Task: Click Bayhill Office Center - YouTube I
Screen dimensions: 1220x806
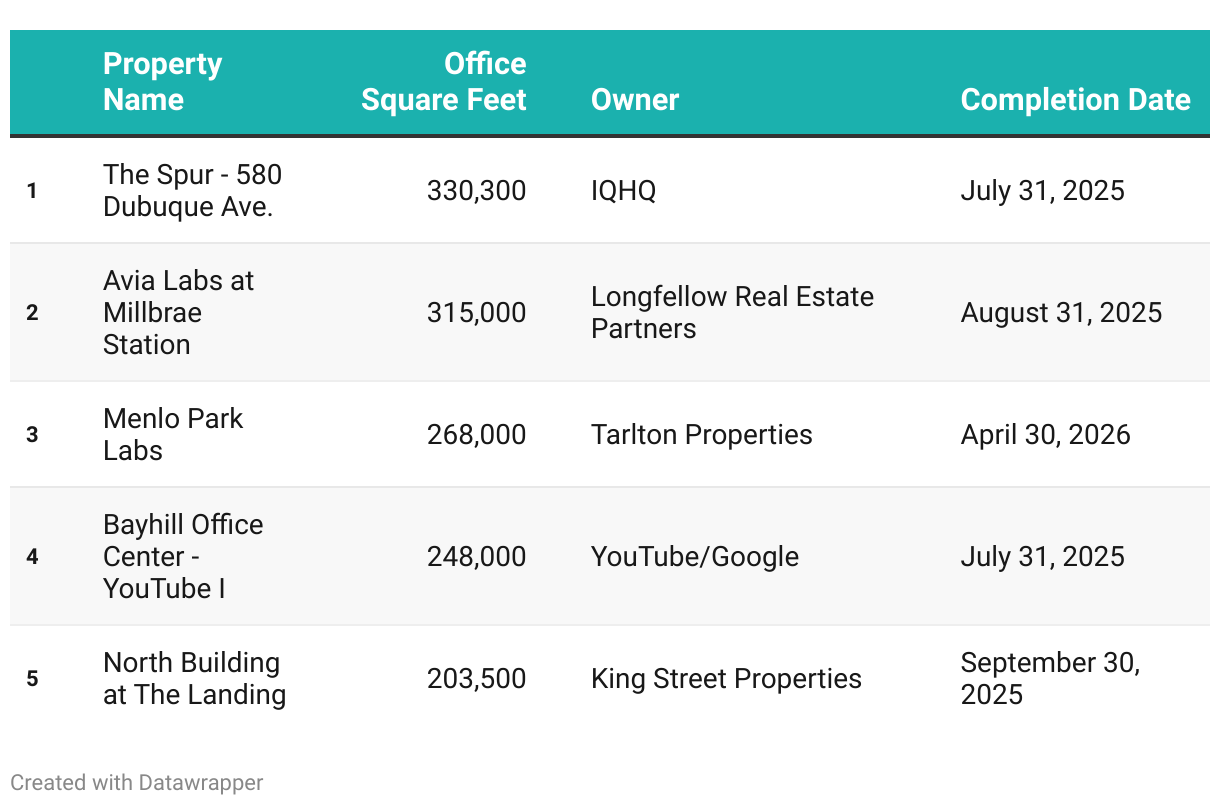Action: click(x=183, y=556)
